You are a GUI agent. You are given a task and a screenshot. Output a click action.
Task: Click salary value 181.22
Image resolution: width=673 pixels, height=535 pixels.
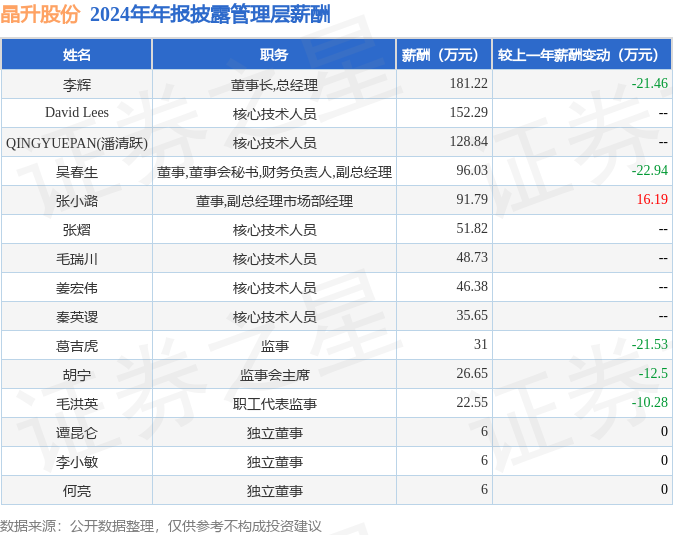pos(469,83)
